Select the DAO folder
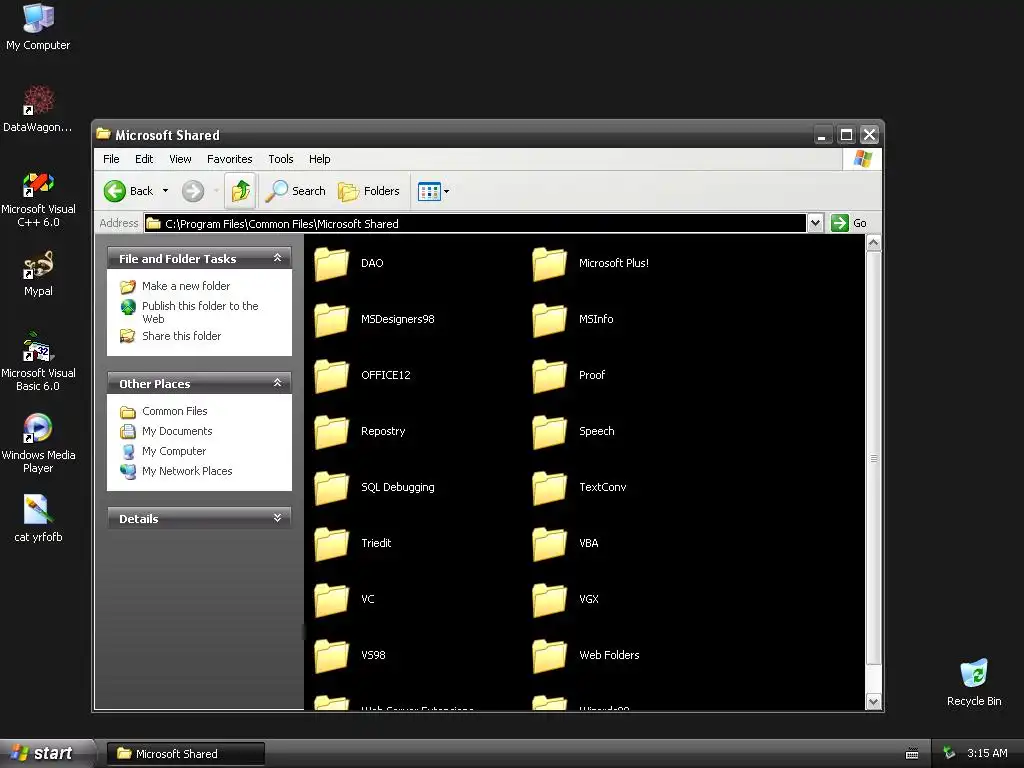The height and width of the screenshot is (768, 1024). [x=349, y=263]
